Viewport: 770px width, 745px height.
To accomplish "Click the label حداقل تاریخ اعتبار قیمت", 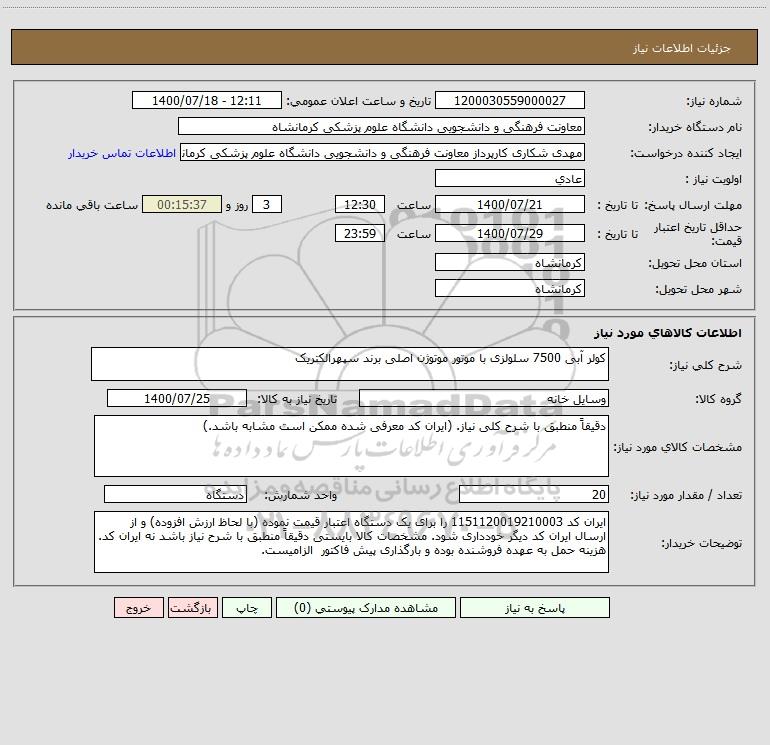I will (x=698, y=234).
